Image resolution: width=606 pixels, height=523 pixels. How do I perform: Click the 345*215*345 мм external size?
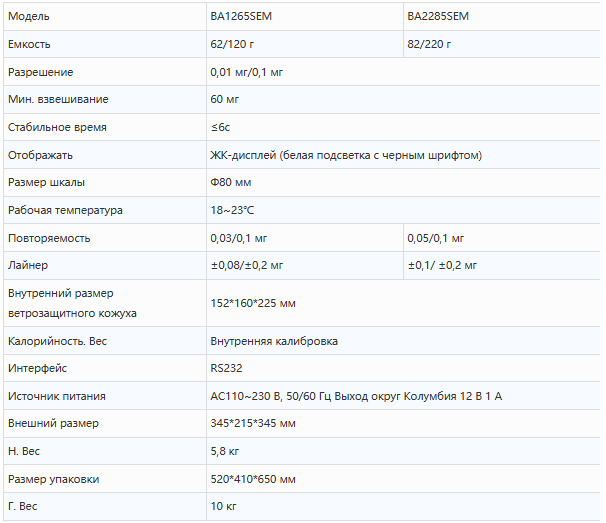click(x=253, y=424)
